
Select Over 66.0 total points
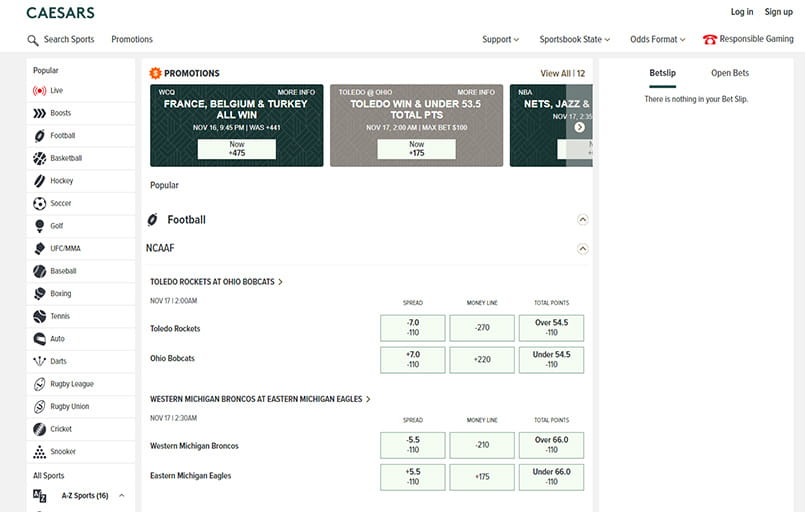point(551,445)
